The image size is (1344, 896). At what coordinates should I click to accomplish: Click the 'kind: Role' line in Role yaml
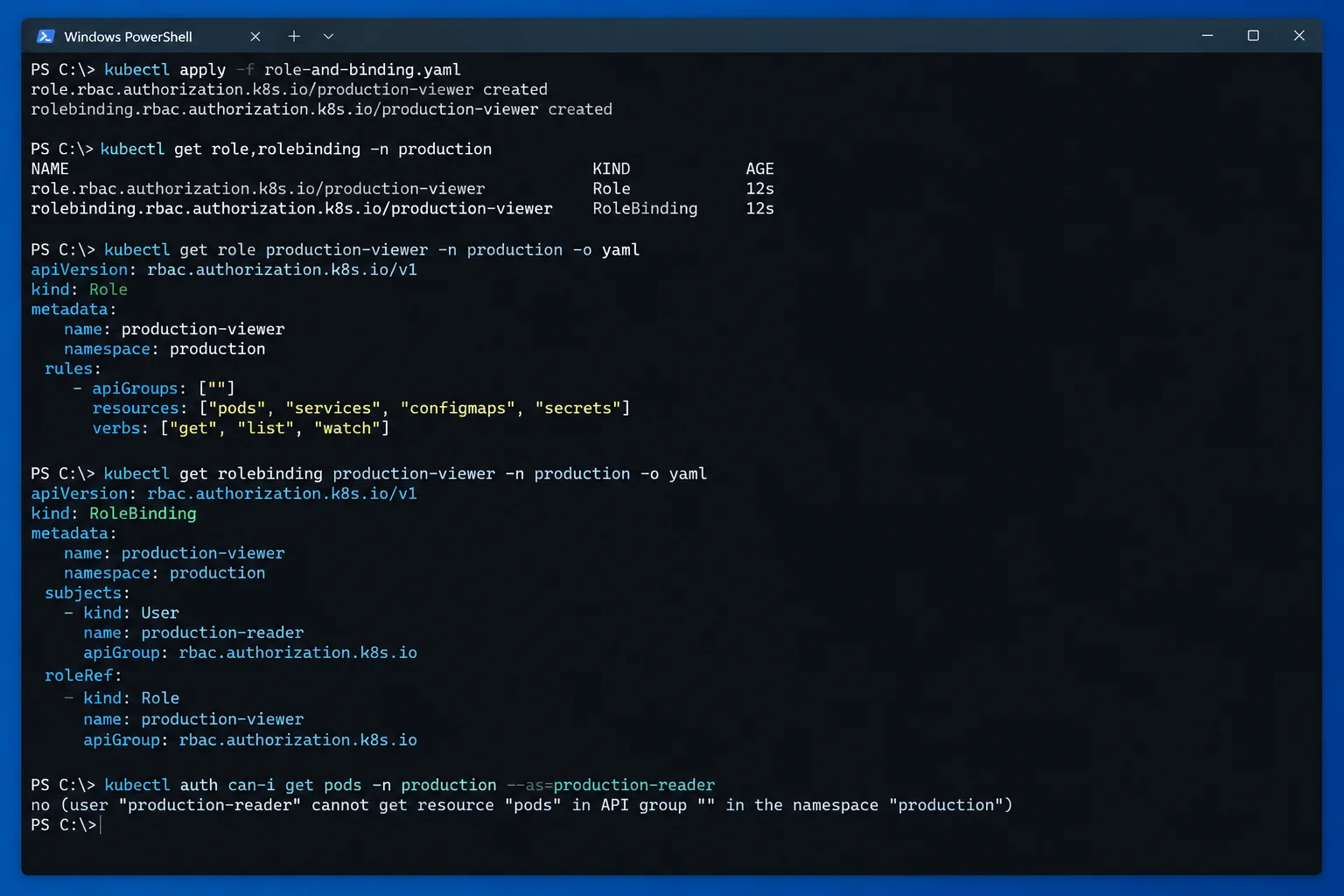coord(80,290)
